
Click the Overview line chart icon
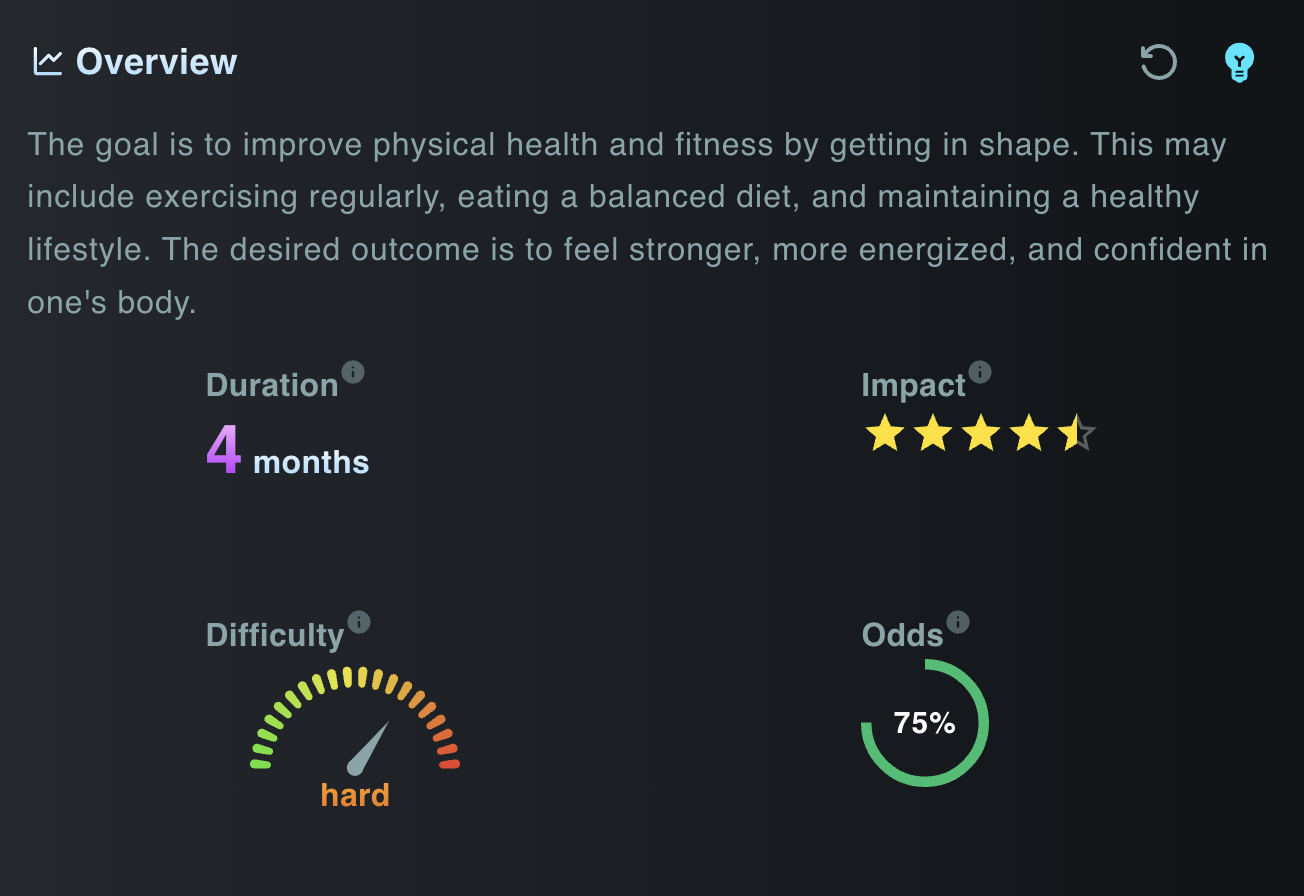[47, 62]
